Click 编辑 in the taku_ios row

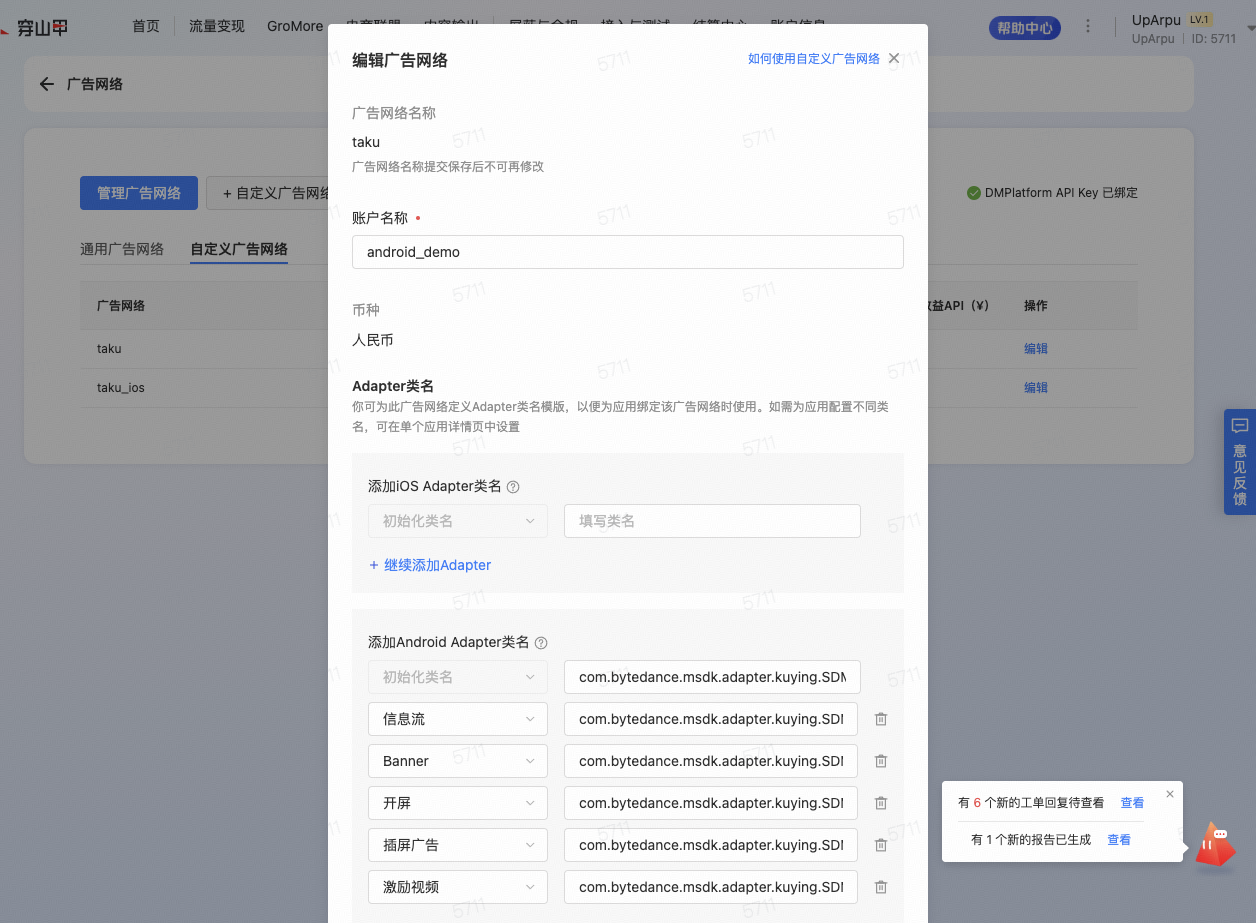coord(1036,387)
